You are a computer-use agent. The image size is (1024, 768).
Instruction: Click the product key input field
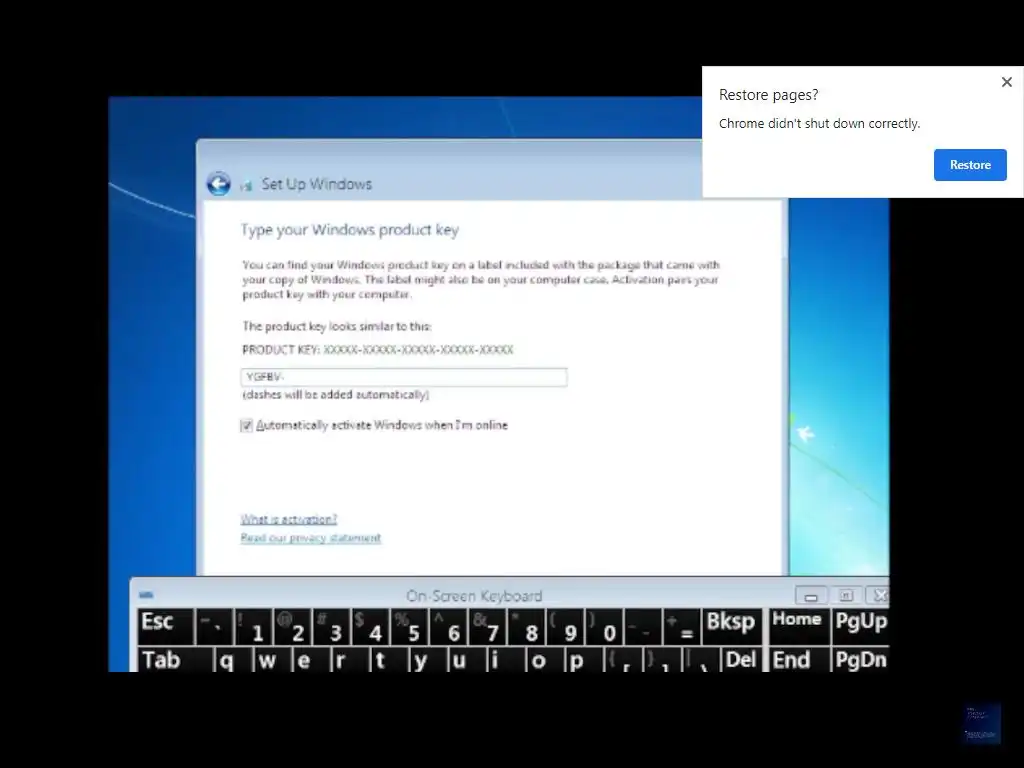[404, 377]
